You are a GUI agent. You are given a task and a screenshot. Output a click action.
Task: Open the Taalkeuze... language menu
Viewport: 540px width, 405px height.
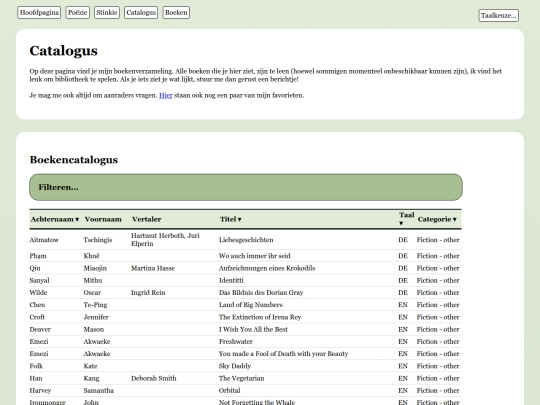pyautogui.click(x=498, y=15)
